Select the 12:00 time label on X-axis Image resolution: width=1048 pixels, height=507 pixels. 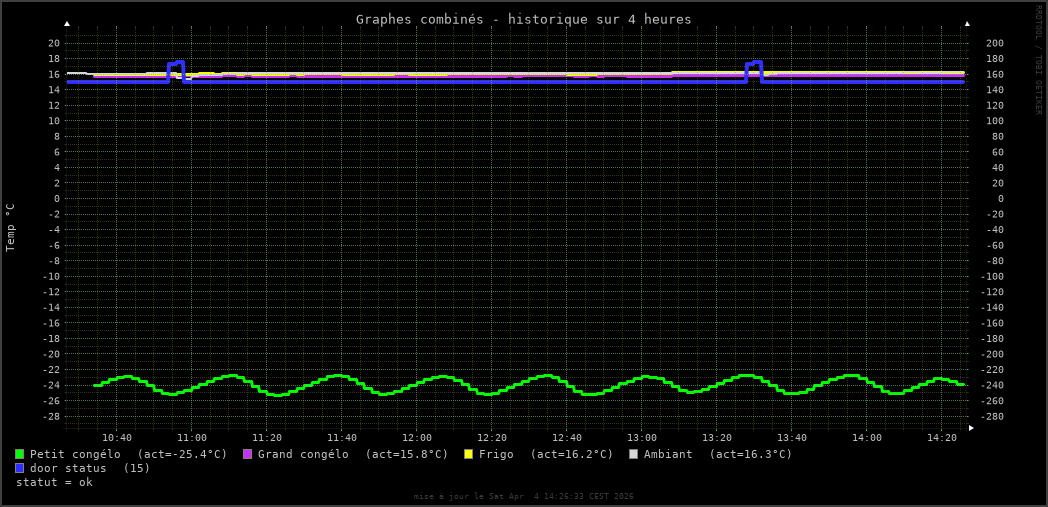(417, 438)
